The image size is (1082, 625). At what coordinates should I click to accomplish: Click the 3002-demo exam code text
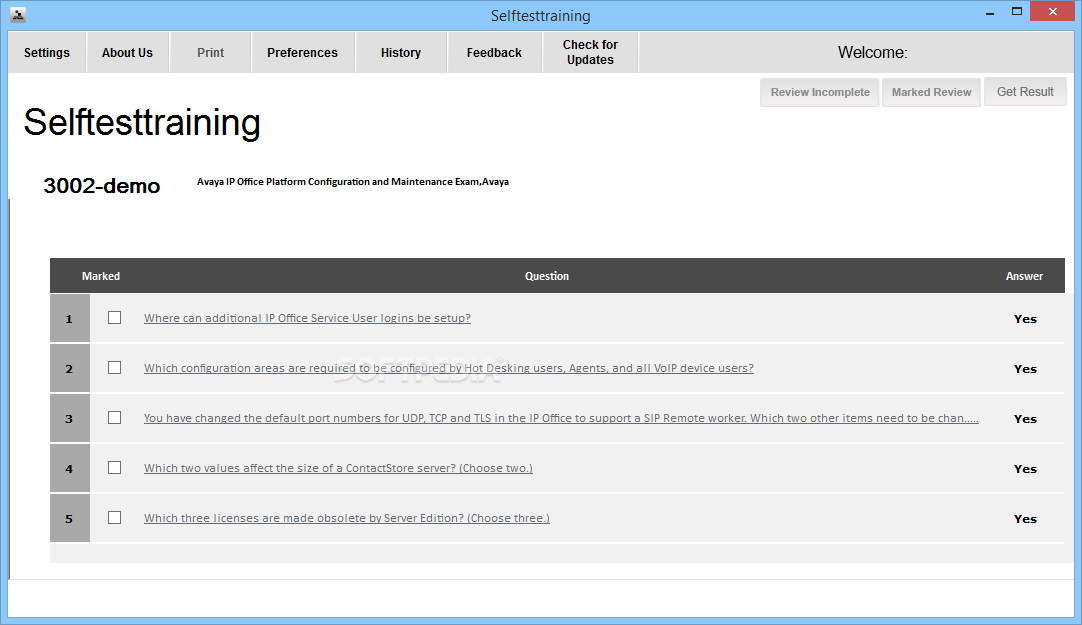point(101,186)
